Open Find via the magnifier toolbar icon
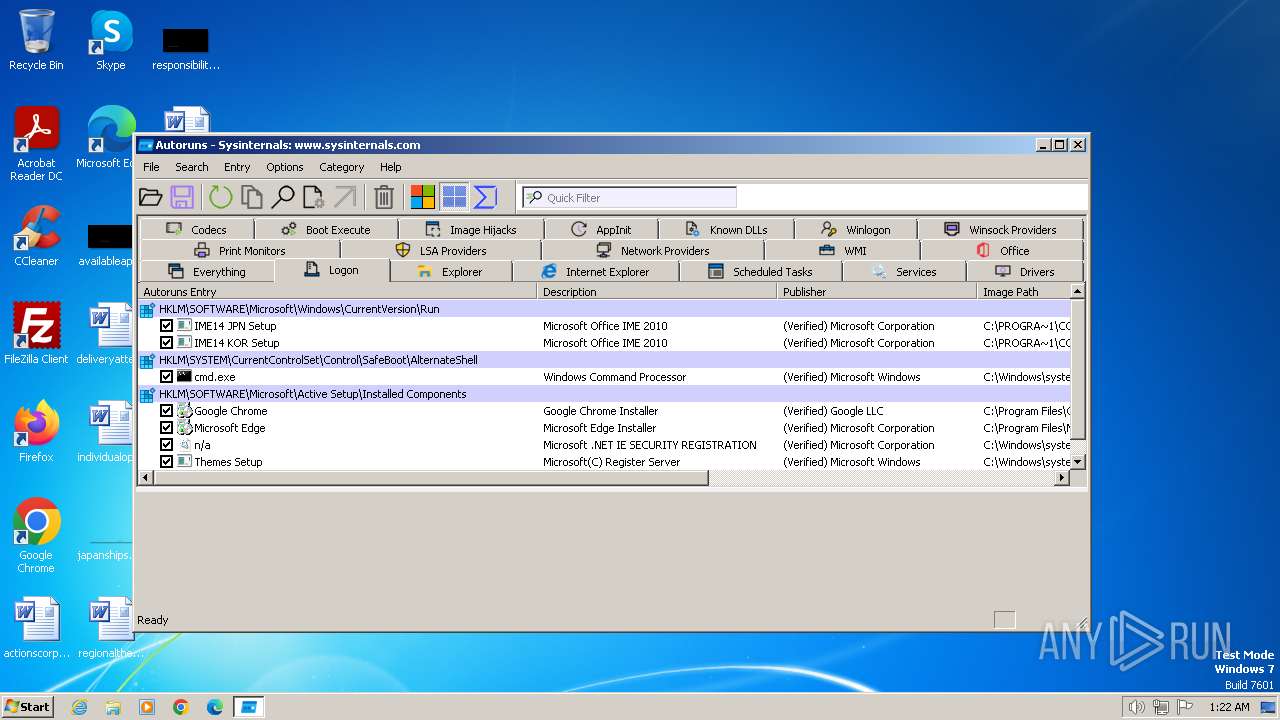Viewport: 1280px width, 720px height. click(x=283, y=197)
